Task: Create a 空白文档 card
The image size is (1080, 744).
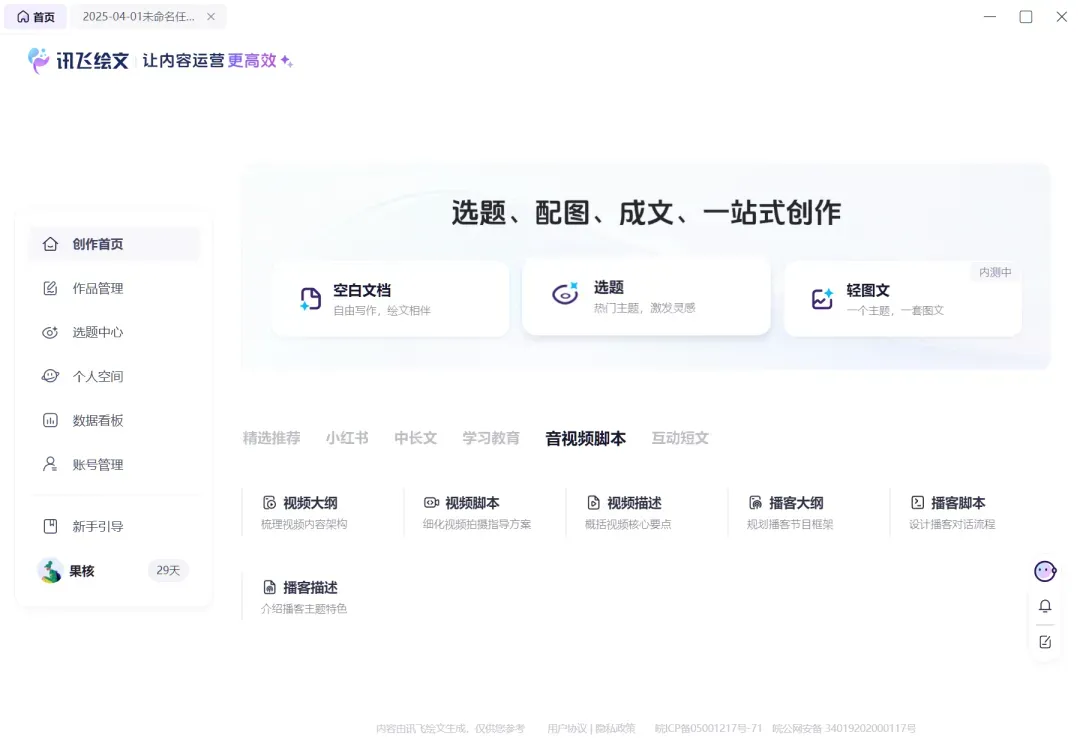Action: coord(391,299)
